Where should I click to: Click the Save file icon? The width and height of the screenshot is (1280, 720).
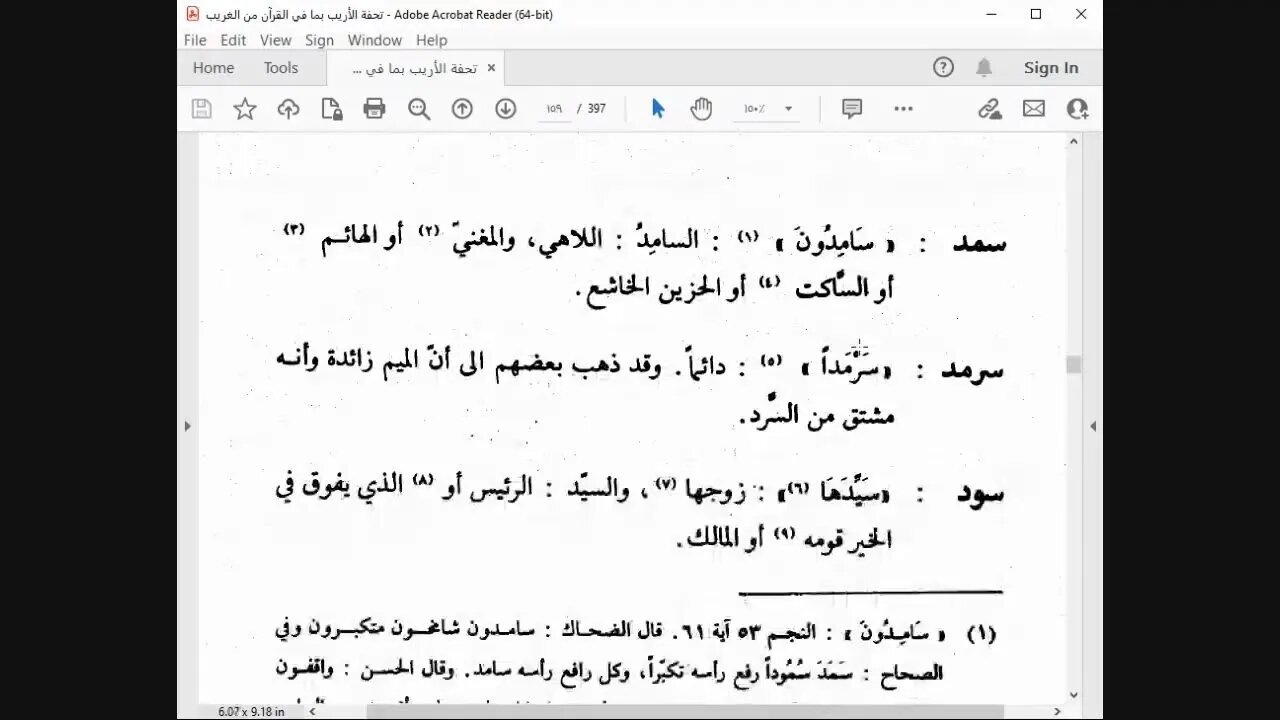pyautogui.click(x=202, y=109)
